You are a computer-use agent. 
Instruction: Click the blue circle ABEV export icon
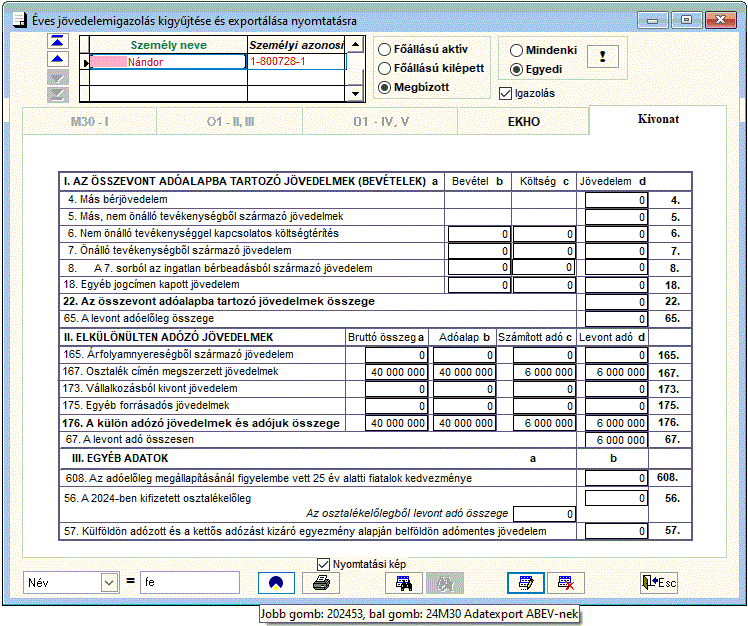276,583
